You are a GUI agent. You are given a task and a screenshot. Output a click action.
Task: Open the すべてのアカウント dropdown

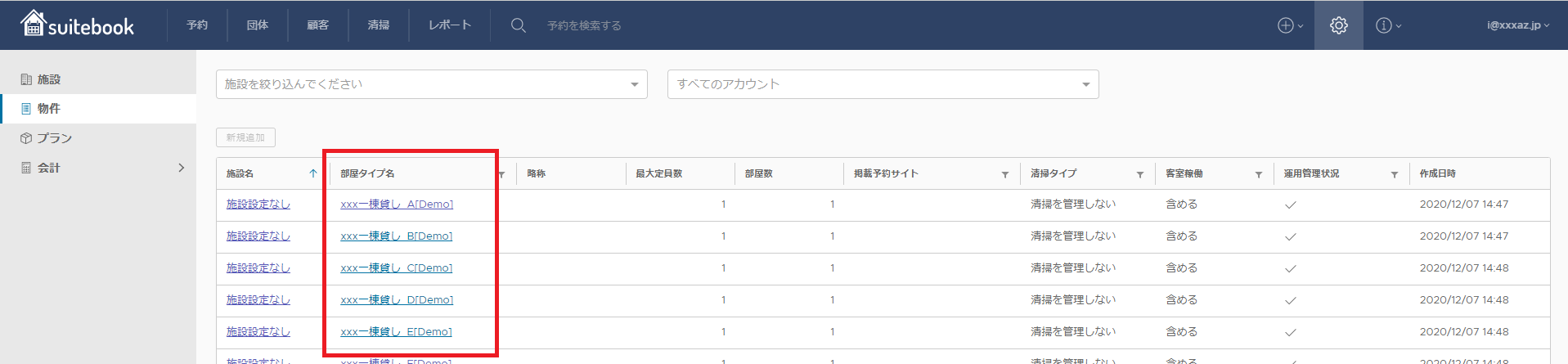(883, 84)
